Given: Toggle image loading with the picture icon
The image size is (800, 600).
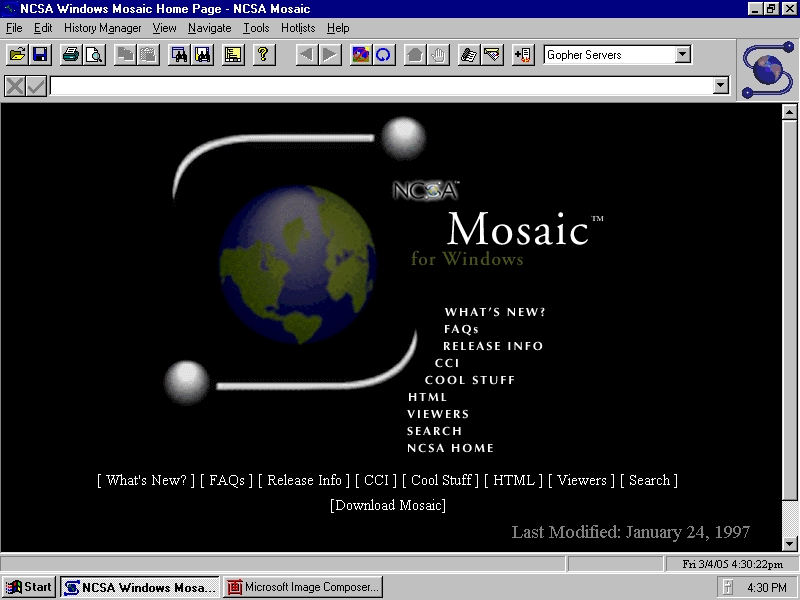Looking at the screenshot, I should coord(361,55).
